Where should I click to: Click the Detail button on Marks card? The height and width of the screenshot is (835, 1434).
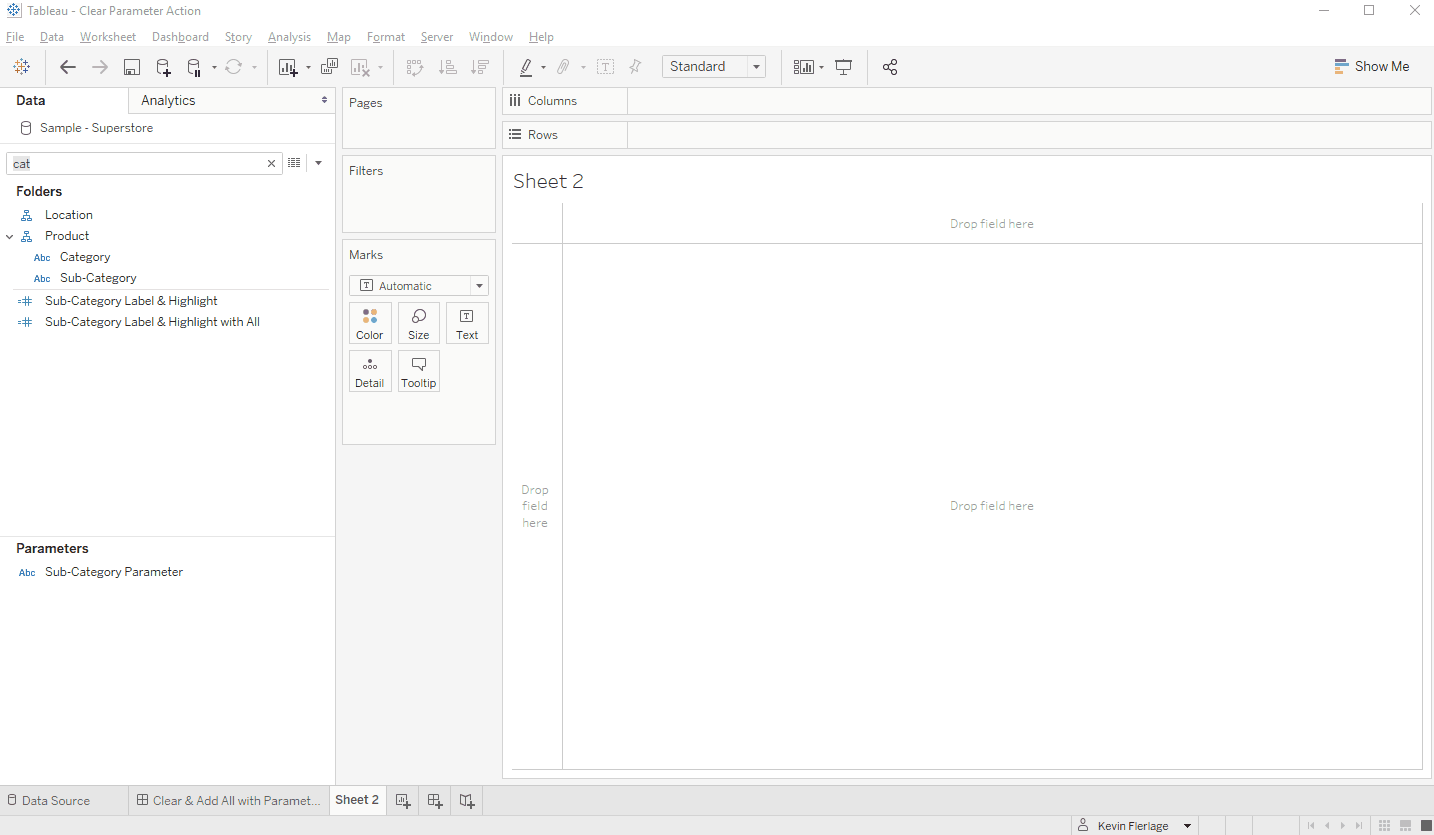tap(370, 371)
